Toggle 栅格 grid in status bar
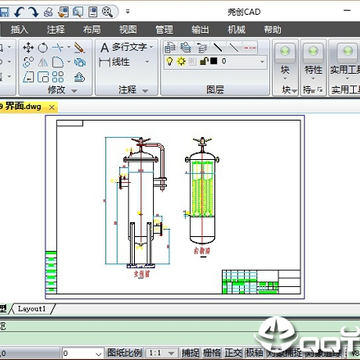Screen dimensions: 360x360 (x=212, y=353)
